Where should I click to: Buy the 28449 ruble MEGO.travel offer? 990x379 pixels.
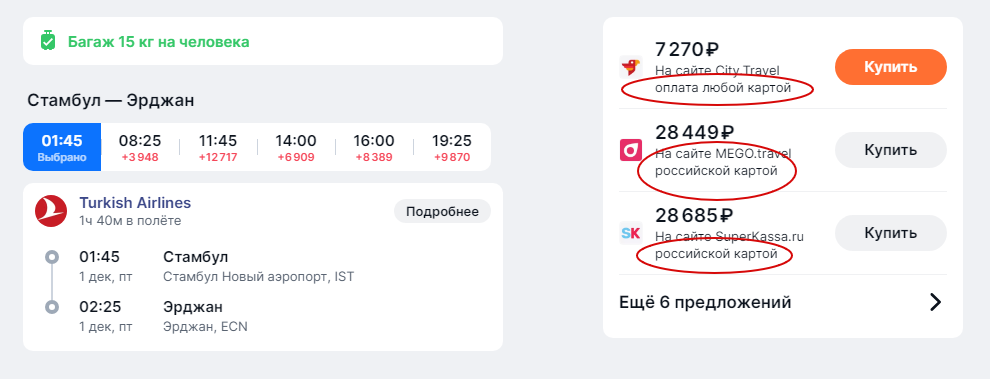click(x=890, y=150)
